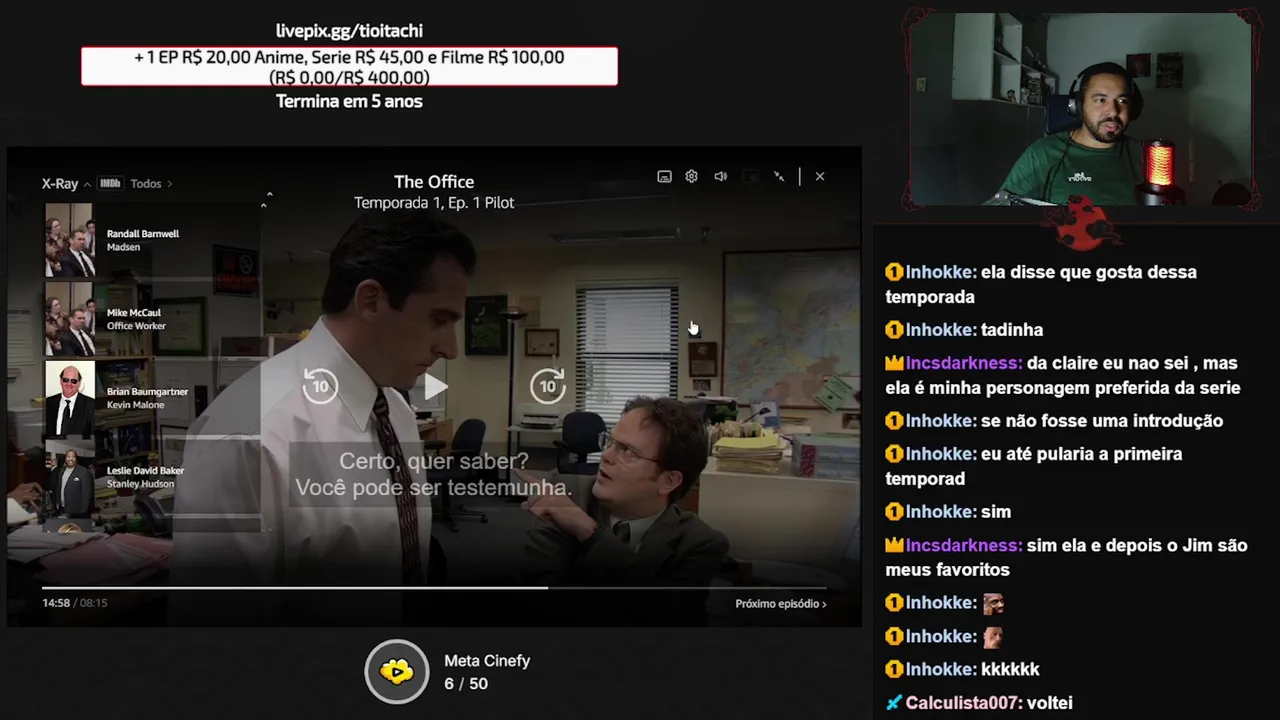The height and width of the screenshot is (720, 1280).
Task: Open the subtitles and audio menu
Action: pos(664,176)
